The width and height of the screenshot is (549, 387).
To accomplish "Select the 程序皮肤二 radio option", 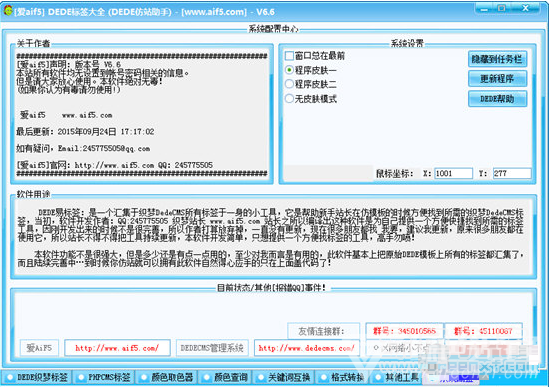I will click(289, 84).
